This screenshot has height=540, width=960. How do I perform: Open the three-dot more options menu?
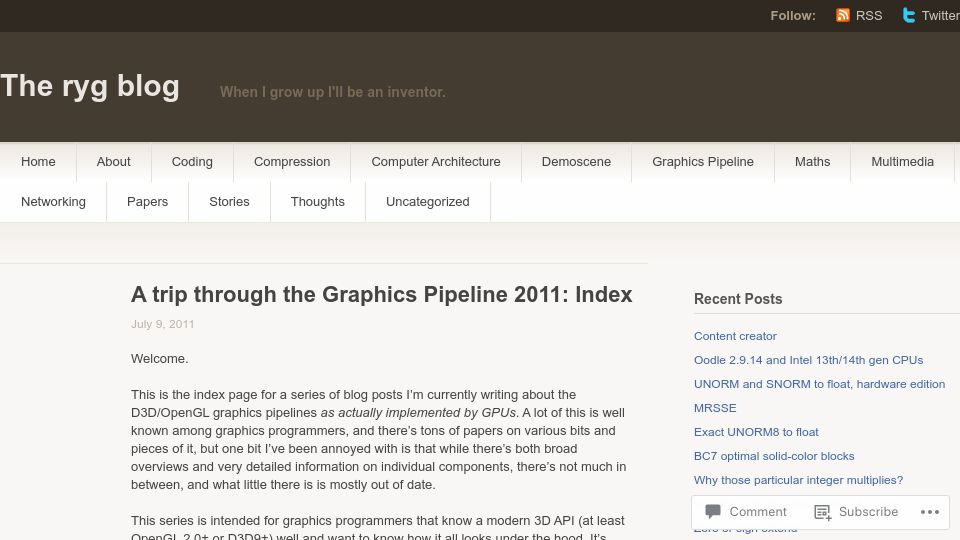coord(929,512)
